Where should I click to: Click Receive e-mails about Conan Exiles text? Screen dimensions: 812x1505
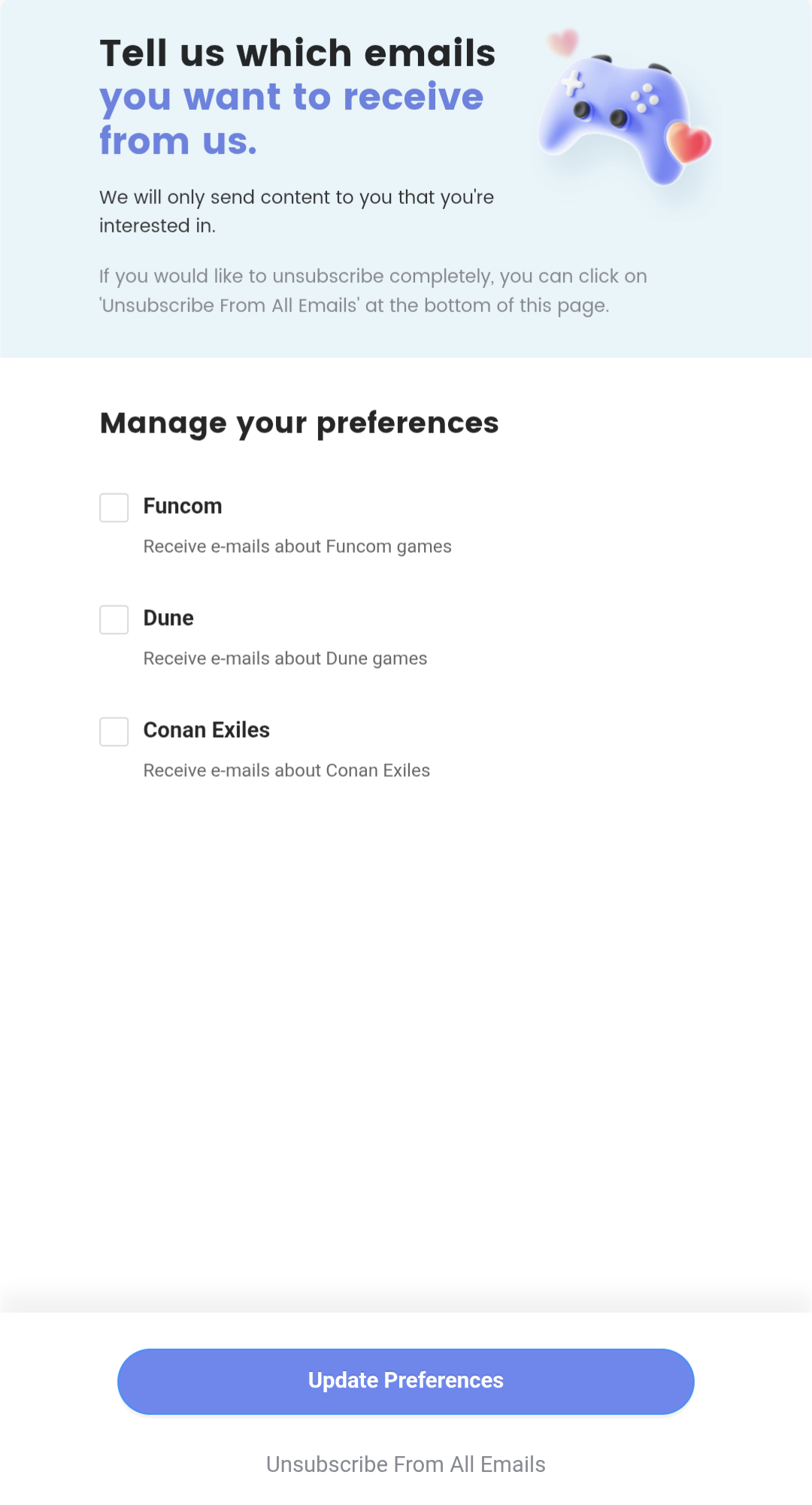coord(286,769)
